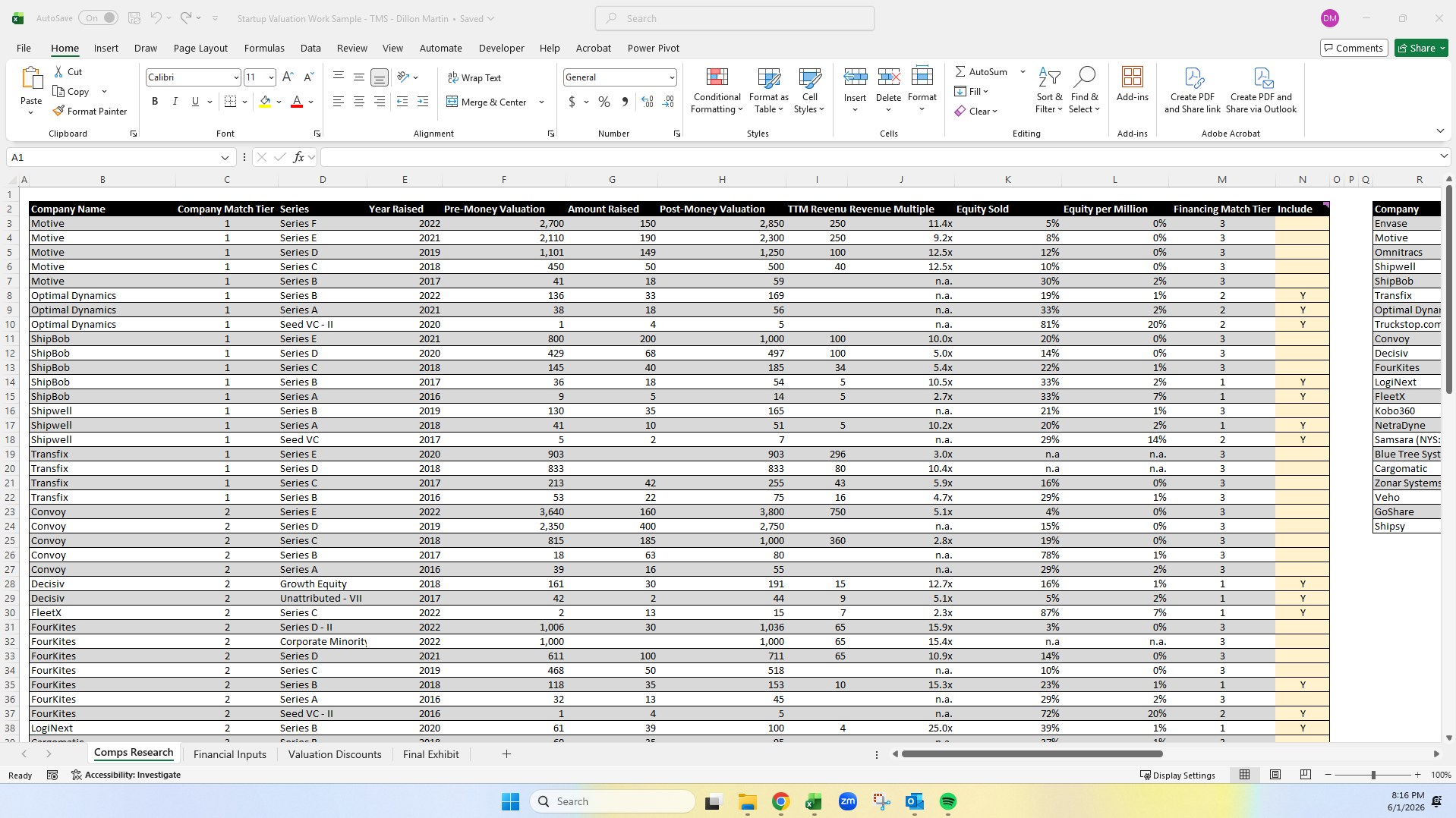This screenshot has height=818, width=1456.
Task: Open the Fill dropdown
Action: [972, 91]
